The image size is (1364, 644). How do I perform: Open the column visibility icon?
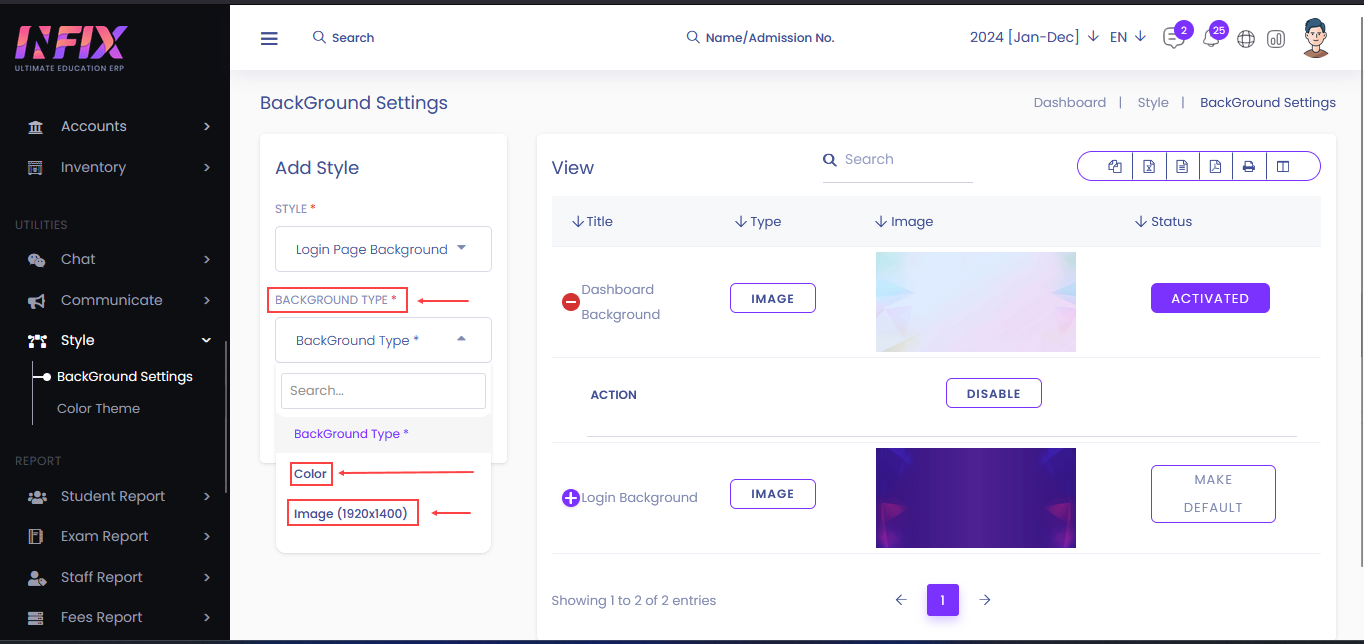pyautogui.click(x=1283, y=167)
